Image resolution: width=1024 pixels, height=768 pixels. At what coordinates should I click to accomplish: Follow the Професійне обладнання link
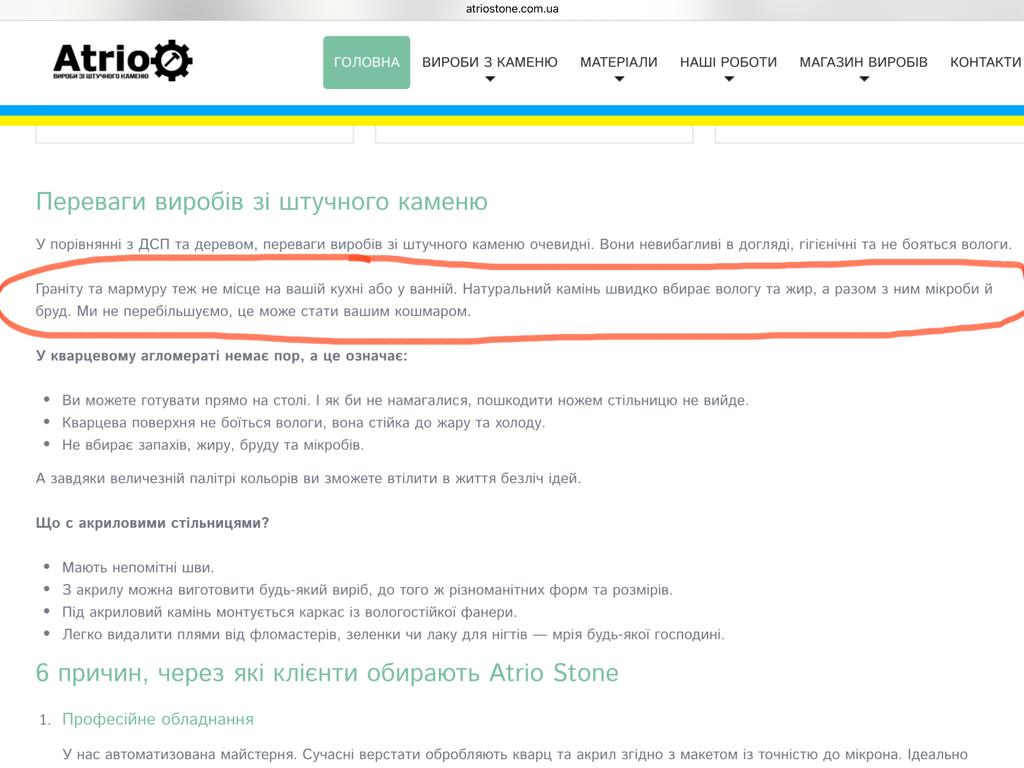pyautogui.click(x=157, y=719)
